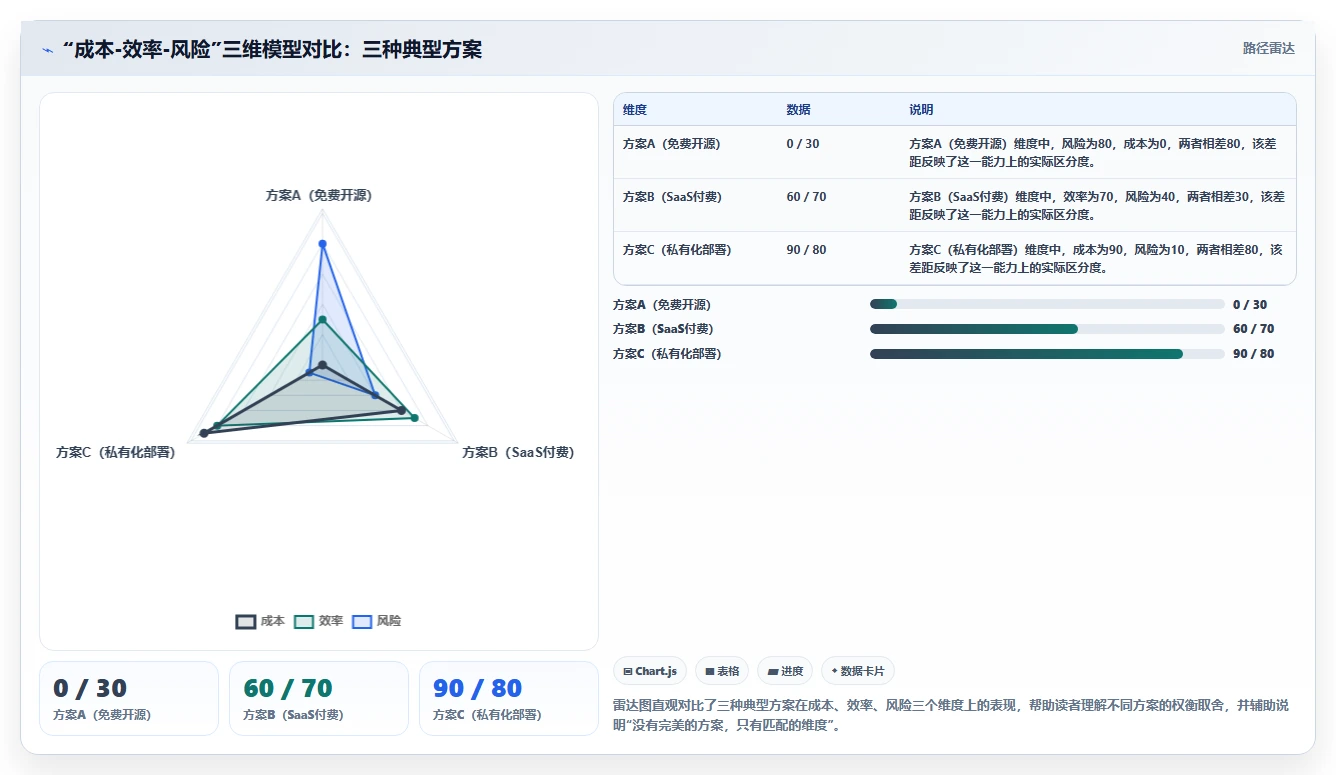Click the 方案C progress bar
The image size is (1336, 775).
click(x=1047, y=354)
